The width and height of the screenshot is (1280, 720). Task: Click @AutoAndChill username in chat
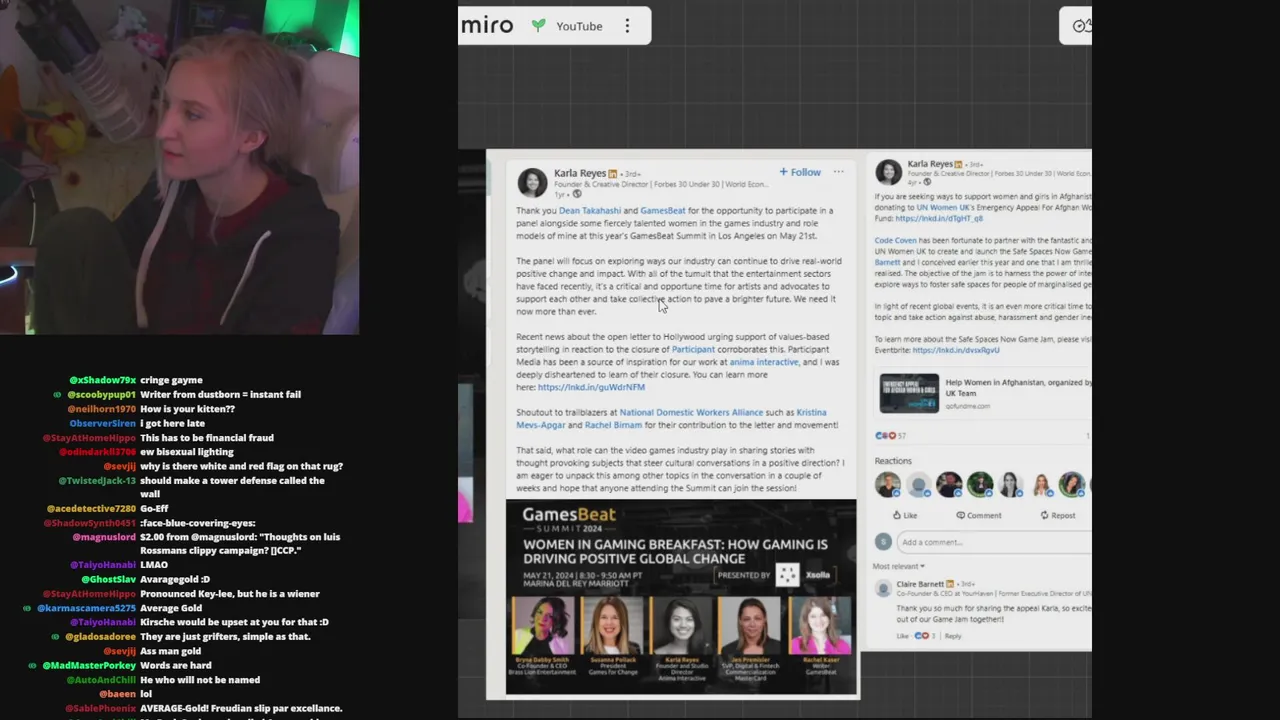(100, 680)
